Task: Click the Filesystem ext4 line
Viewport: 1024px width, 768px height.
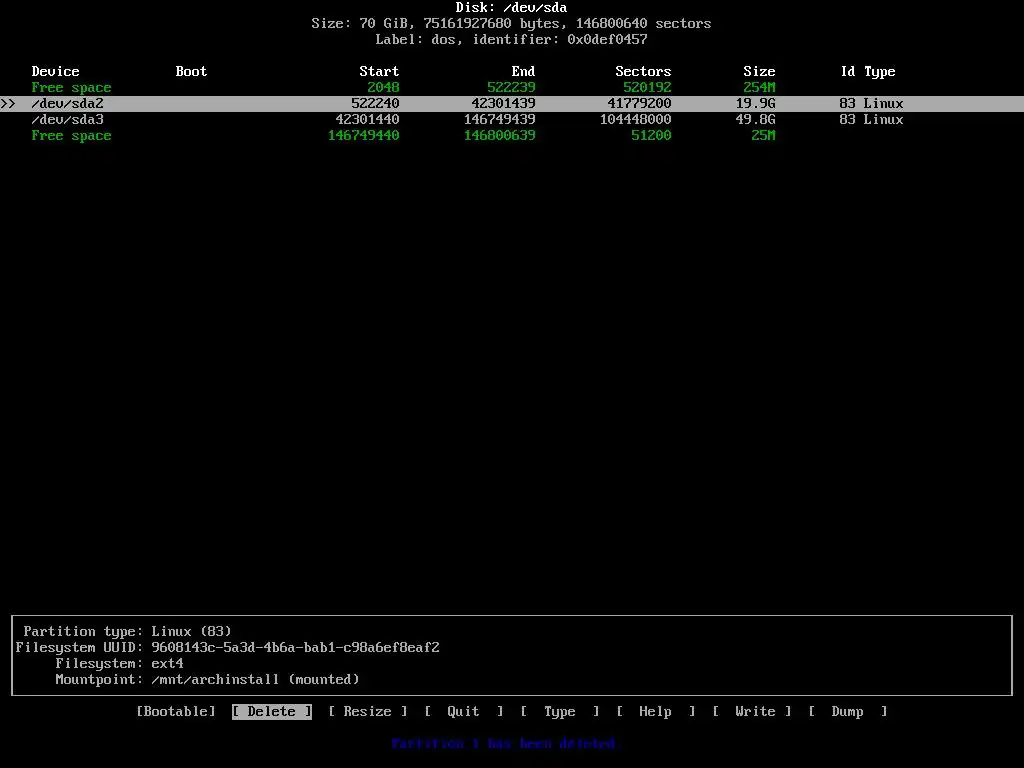Action: click(120, 664)
